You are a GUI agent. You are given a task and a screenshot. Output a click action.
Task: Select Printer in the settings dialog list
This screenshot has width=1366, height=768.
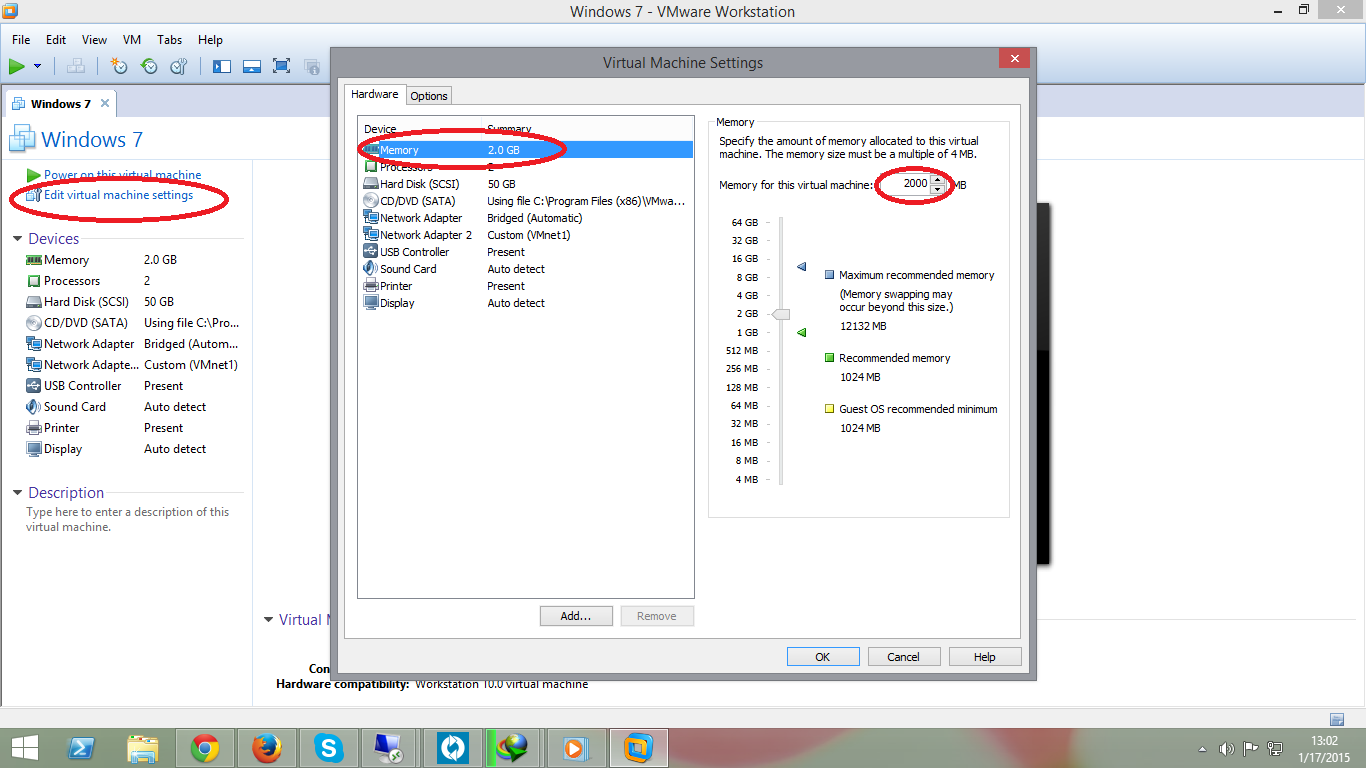(526, 286)
